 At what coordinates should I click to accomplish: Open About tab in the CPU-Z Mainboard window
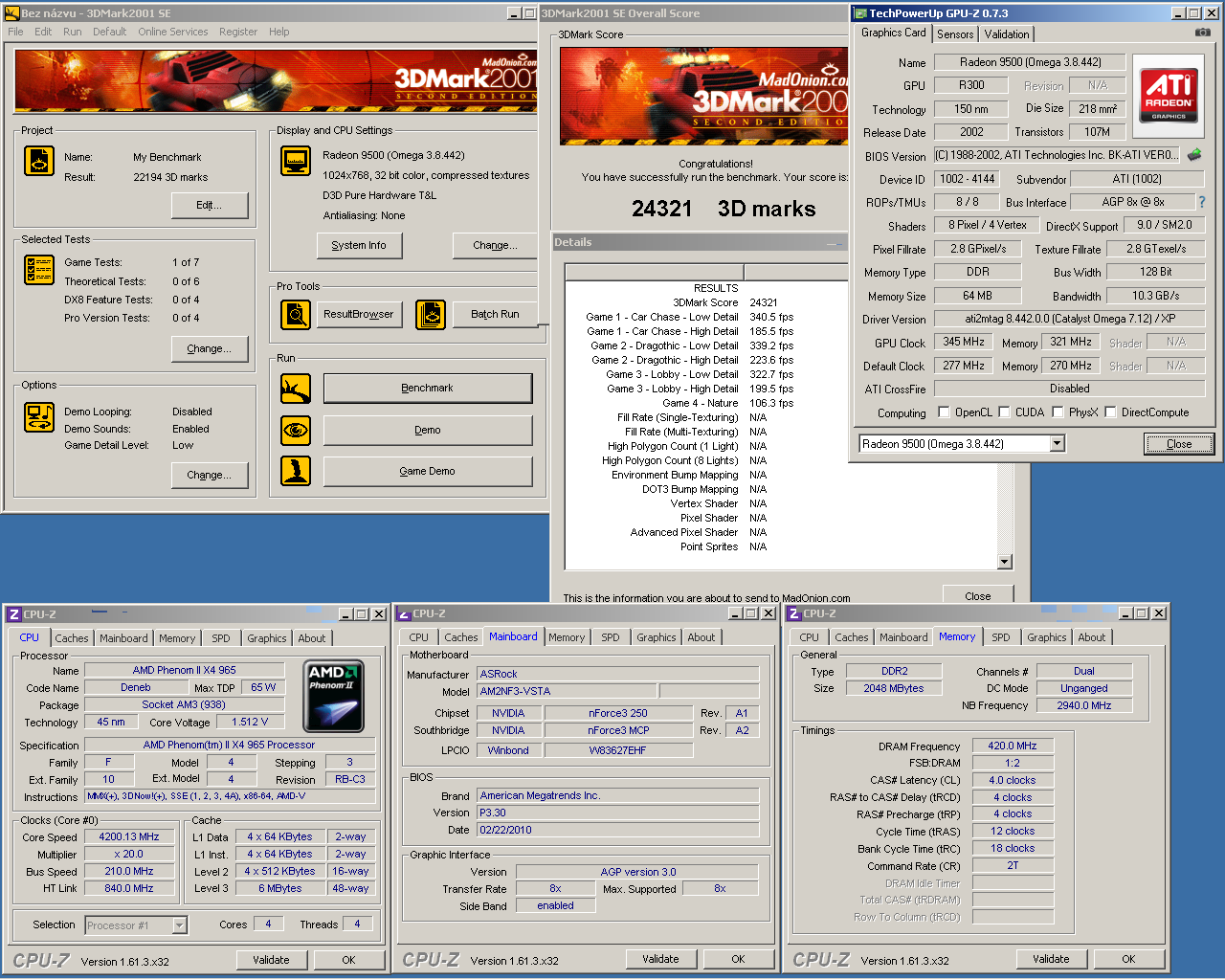[x=702, y=637]
